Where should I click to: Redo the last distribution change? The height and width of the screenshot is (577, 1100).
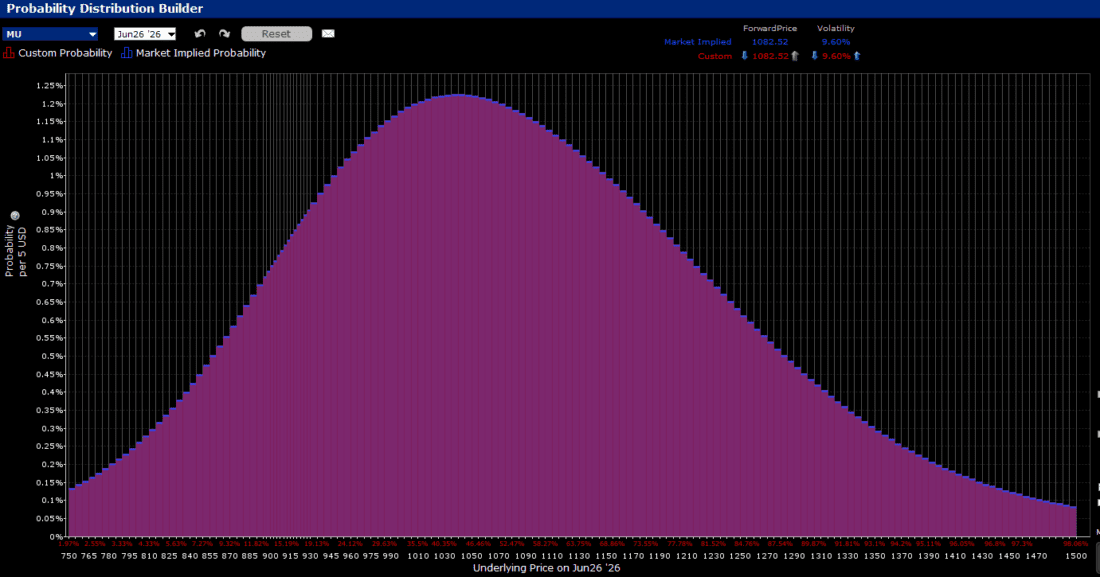(x=224, y=34)
